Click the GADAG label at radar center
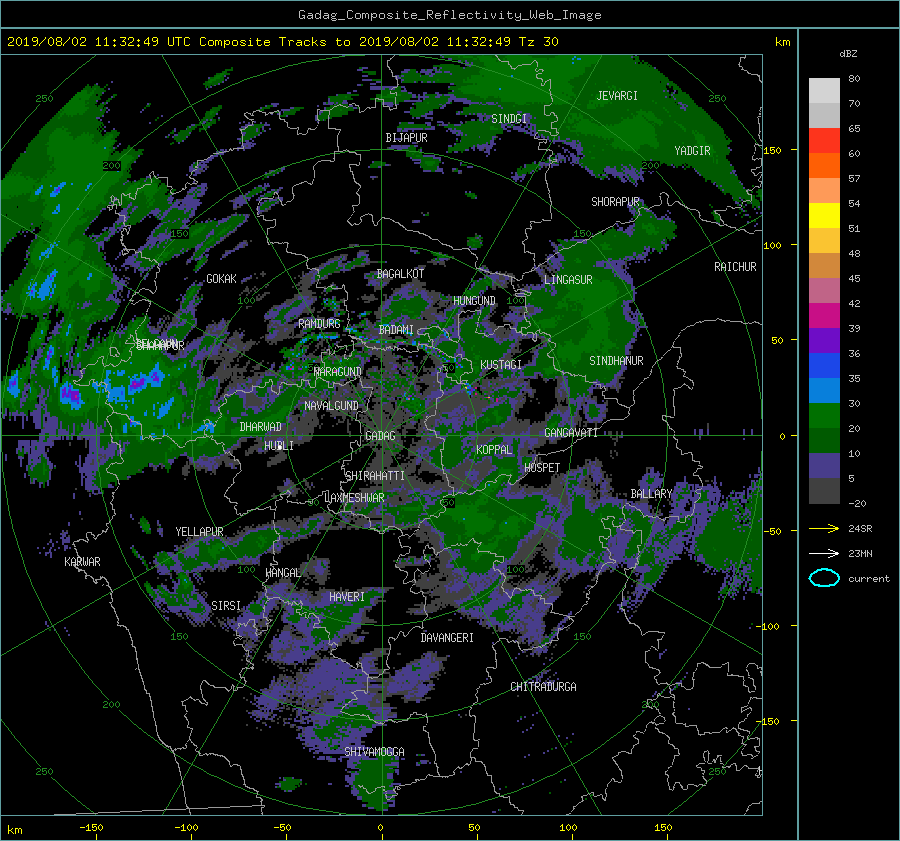The width and height of the screenshot is (900, 841). tap(380, 436)
